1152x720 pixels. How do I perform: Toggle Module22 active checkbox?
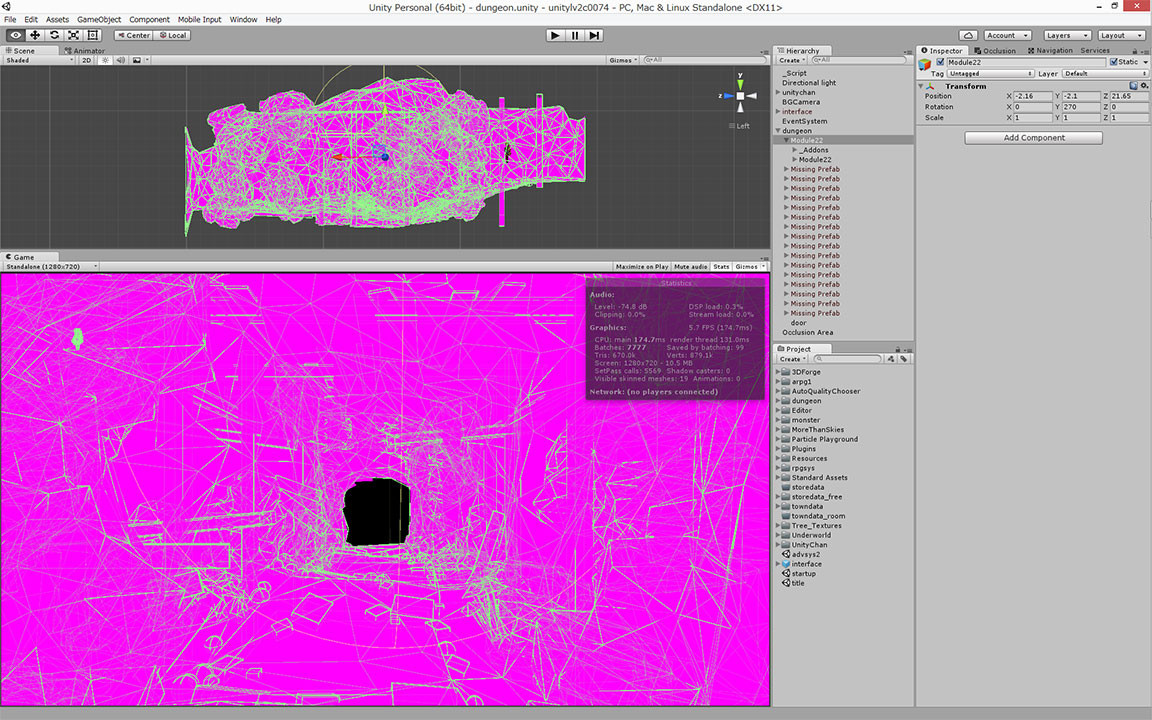940,62
